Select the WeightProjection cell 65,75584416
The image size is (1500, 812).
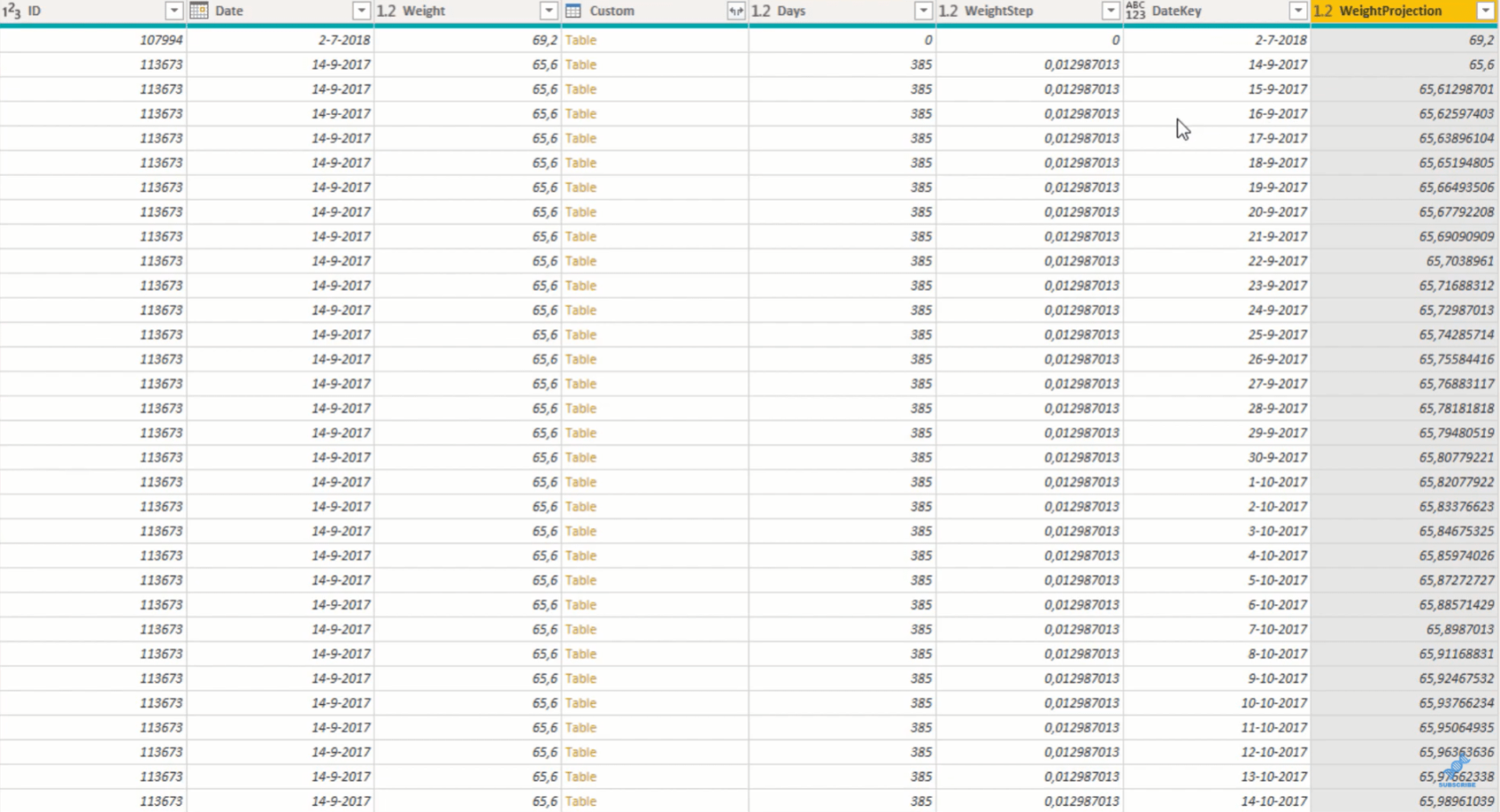click(1404, 360)
